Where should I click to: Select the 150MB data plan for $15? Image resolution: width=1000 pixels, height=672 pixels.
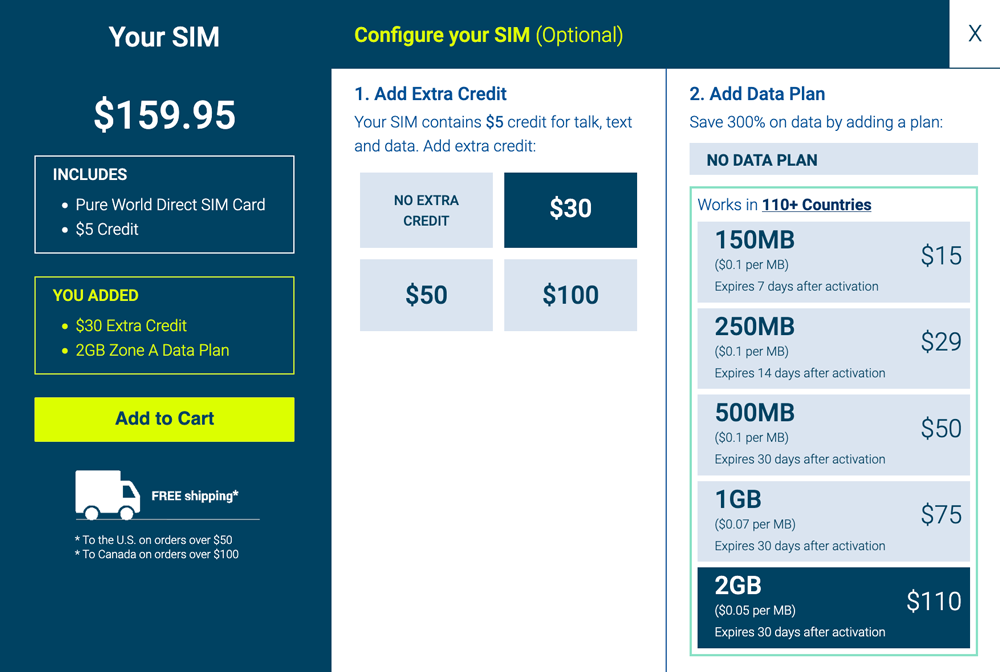(x=833, y=261)
